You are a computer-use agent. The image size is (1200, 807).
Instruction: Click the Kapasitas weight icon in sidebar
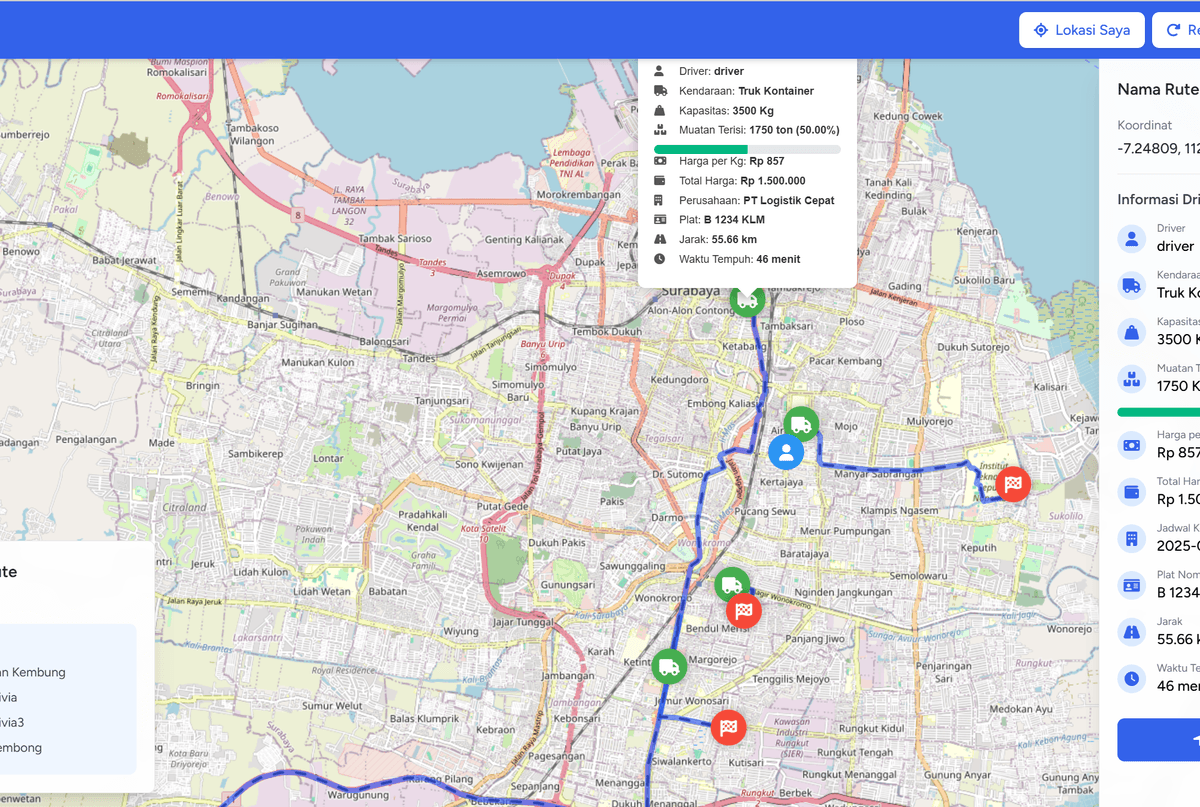pyautogui.click(x=1131, y=332)
